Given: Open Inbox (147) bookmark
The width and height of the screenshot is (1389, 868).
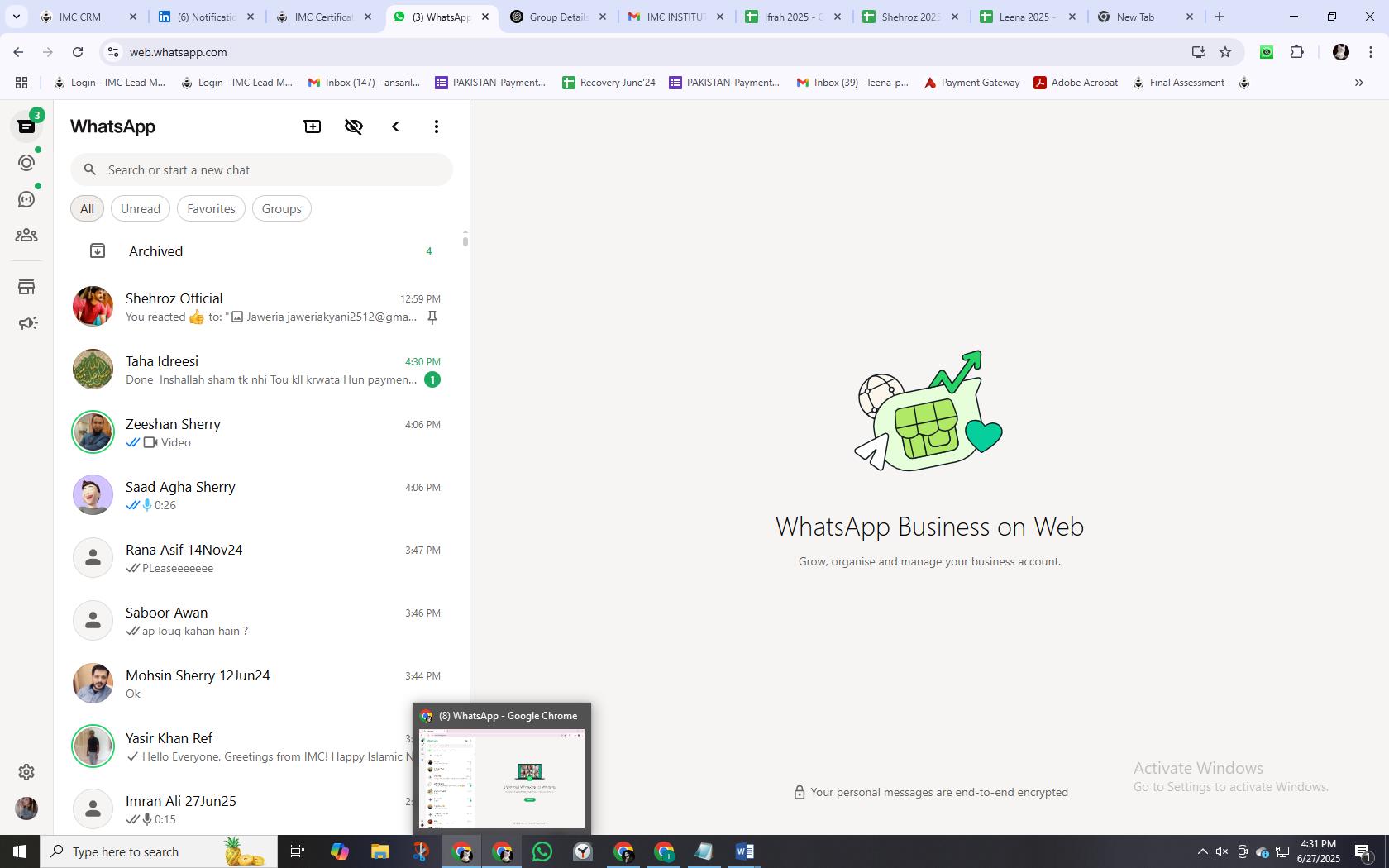Looking at the screenshot, I should click(364, 83).
